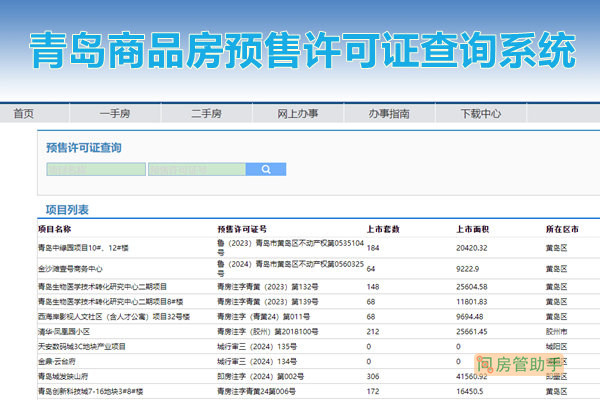Open project 清华·凤凰园小区

pyautogui.click(x=64, y=331)
